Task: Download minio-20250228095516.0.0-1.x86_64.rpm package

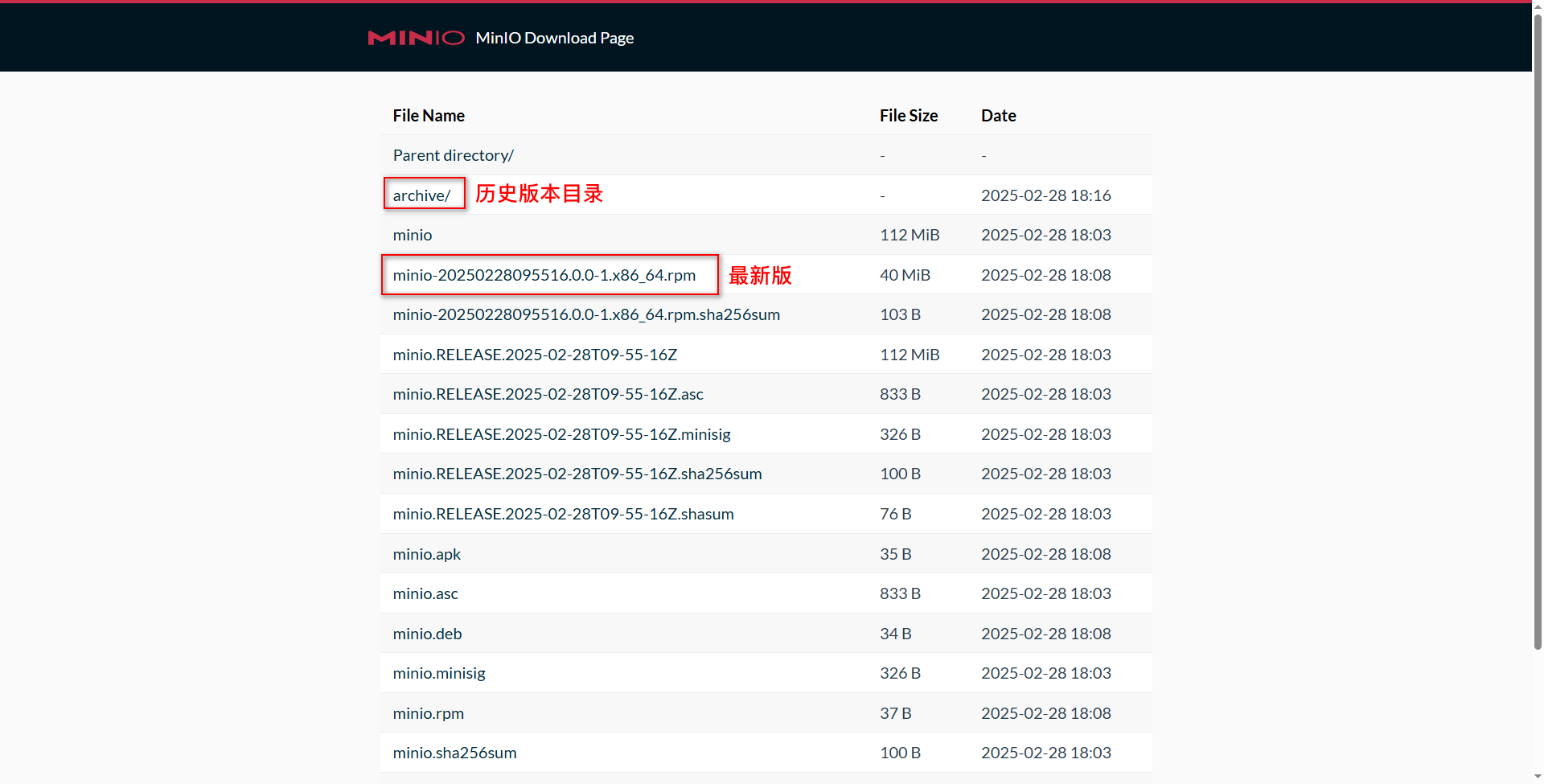Action: [544, 275]
